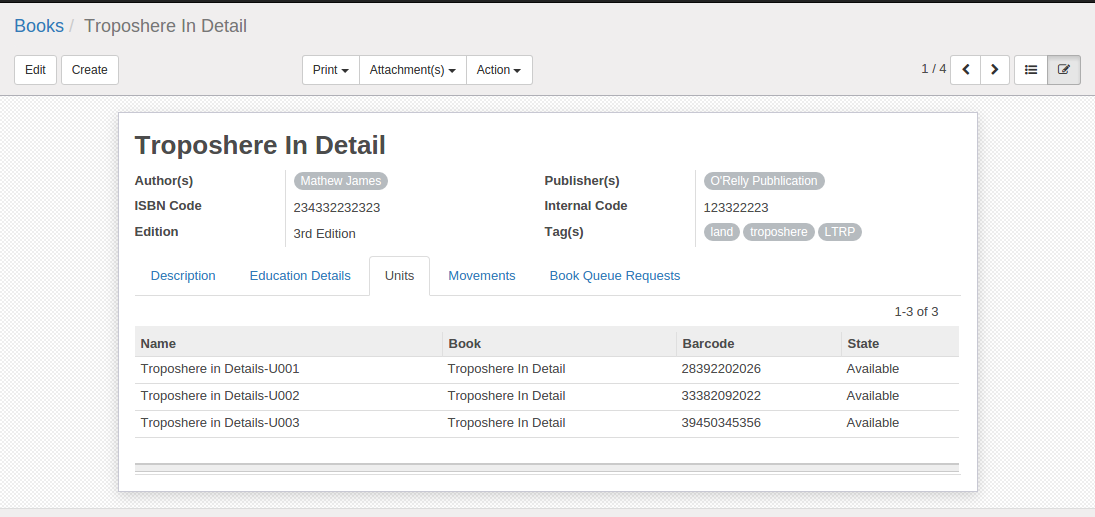
Task: Switch to list view icon
Action: coord(1031,70)
